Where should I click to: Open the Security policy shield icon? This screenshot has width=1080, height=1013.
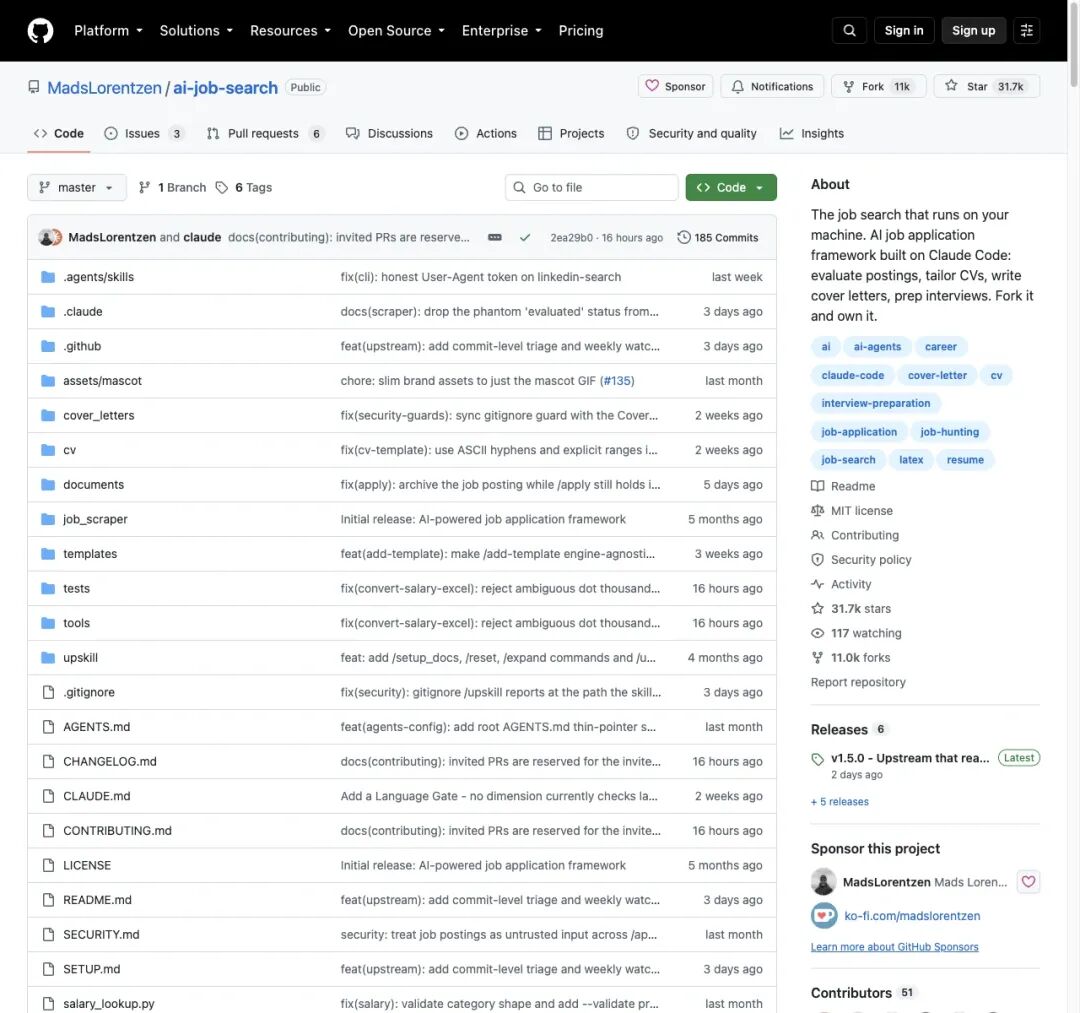817,560
